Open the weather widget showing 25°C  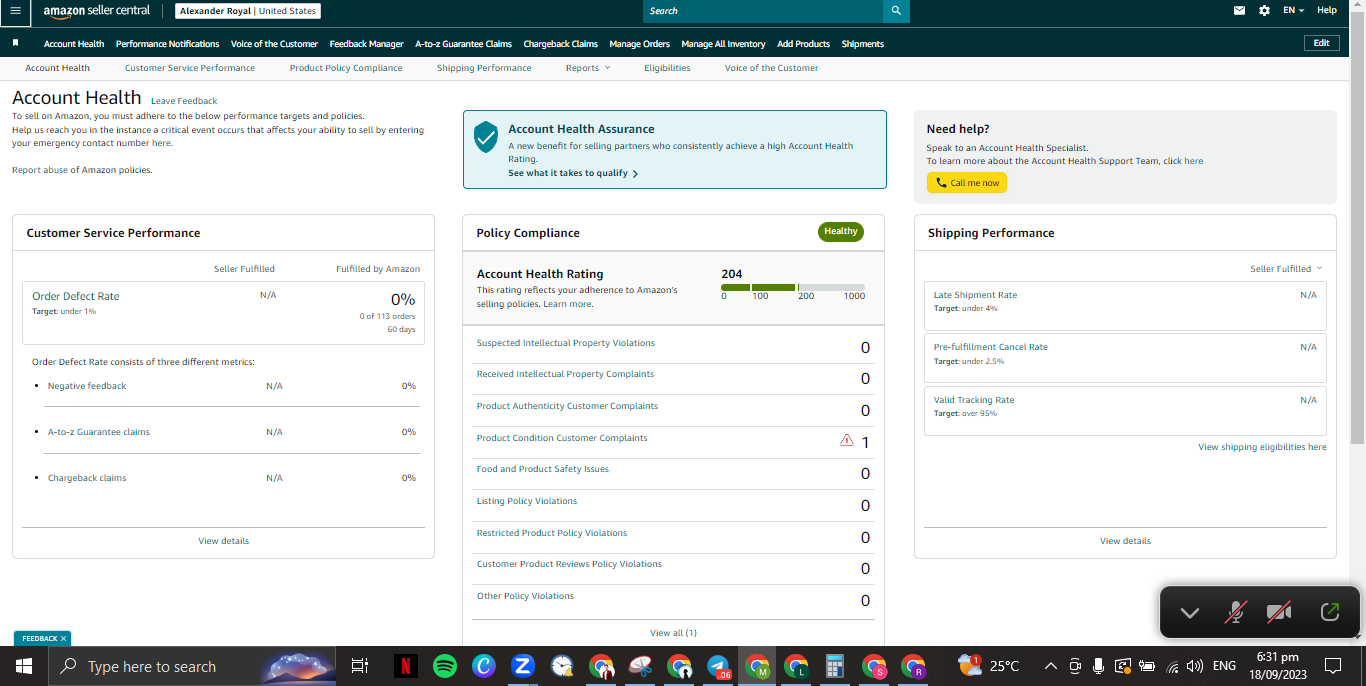[x=988, y=666]
